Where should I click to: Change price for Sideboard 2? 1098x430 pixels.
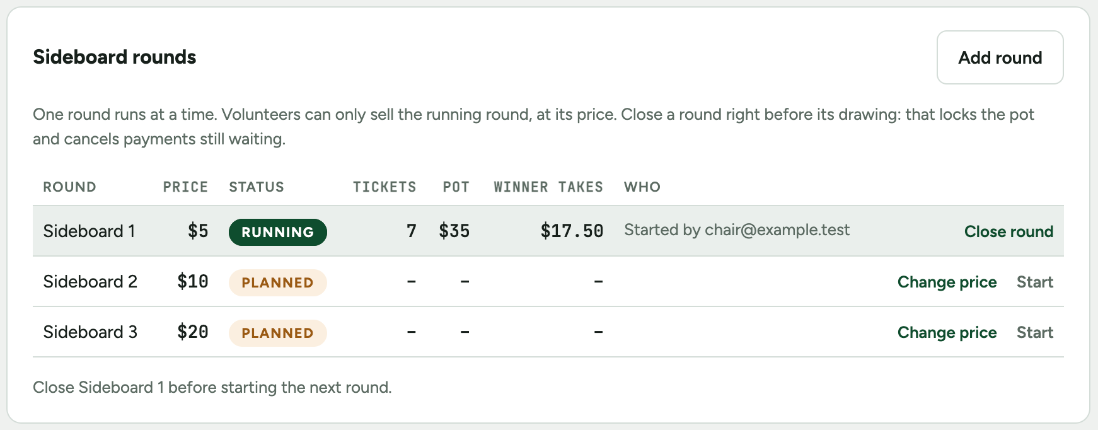pos(947,282)
